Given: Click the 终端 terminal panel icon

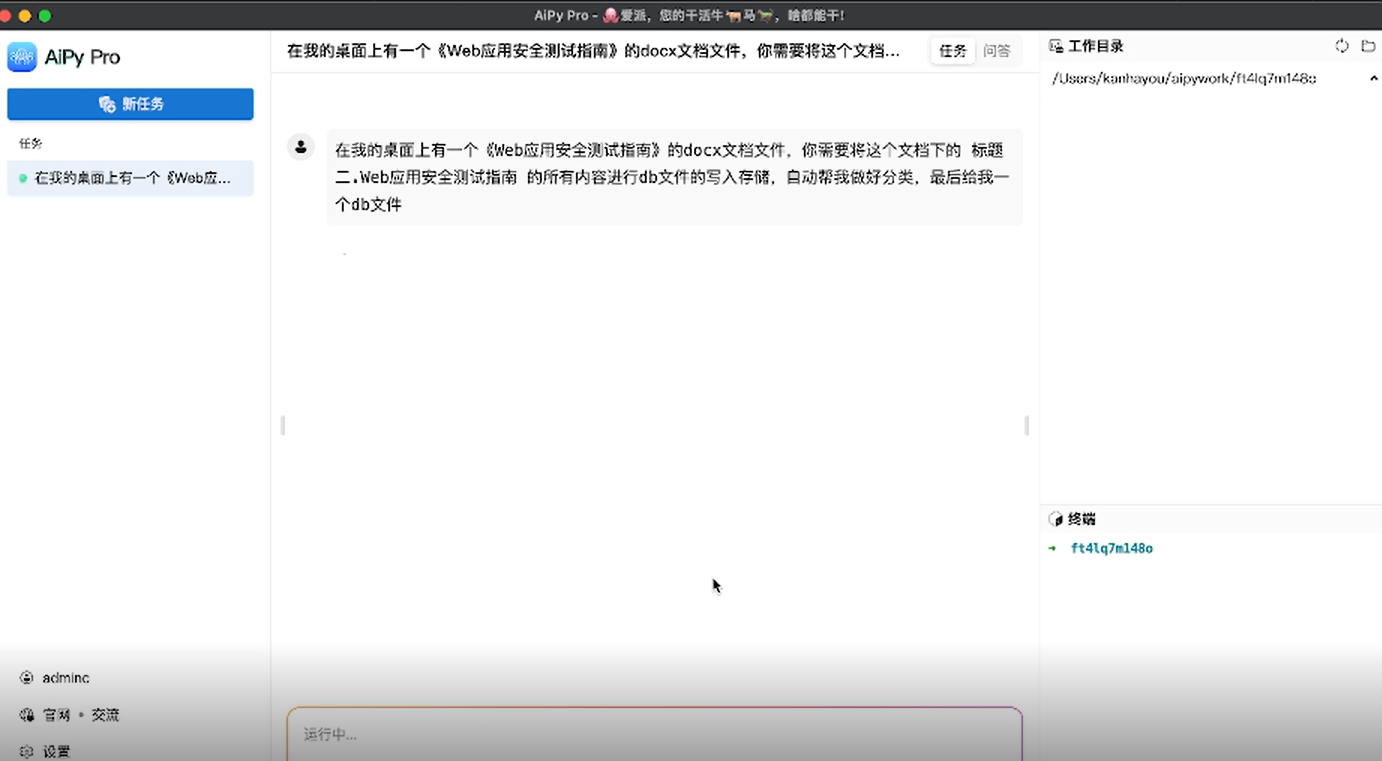Looking at the screenshot, I should 1055,519.
